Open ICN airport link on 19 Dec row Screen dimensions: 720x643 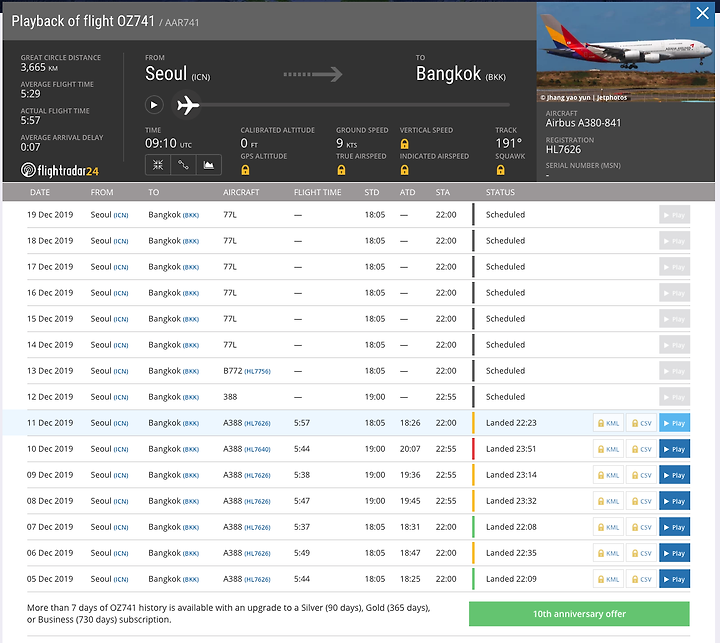tap(121, 215)
